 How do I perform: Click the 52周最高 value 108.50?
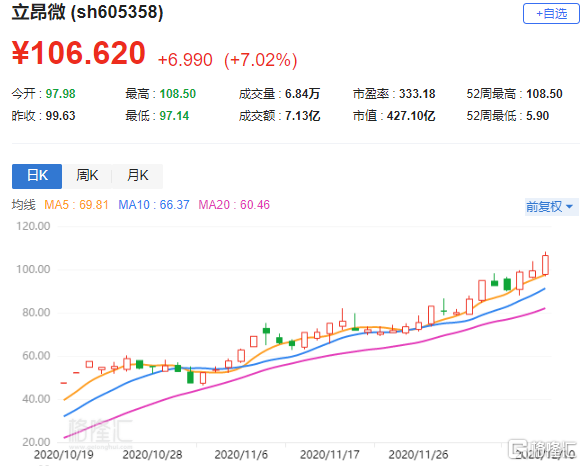tap(544, 94)
